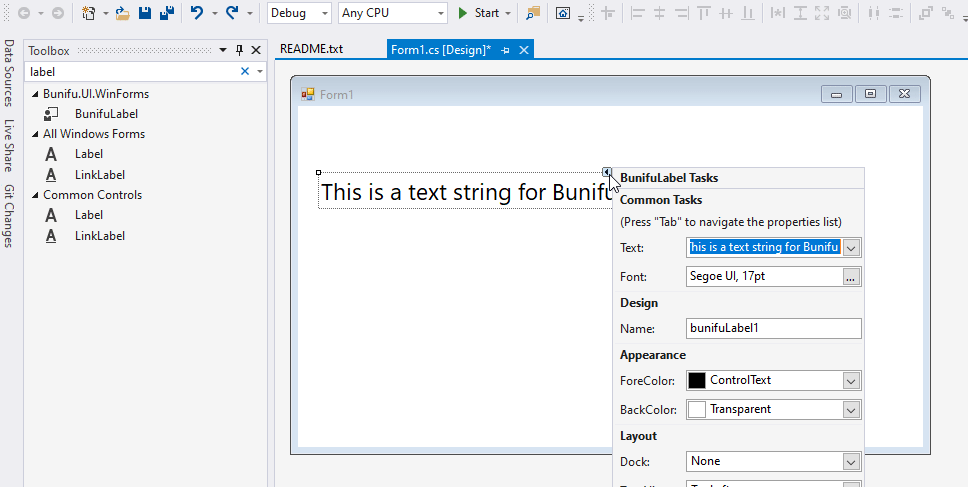The width and height of the screenshot is (968, 487).
Task: Open the Redo history dropdown arrow
Action: [x=250, y=13]
